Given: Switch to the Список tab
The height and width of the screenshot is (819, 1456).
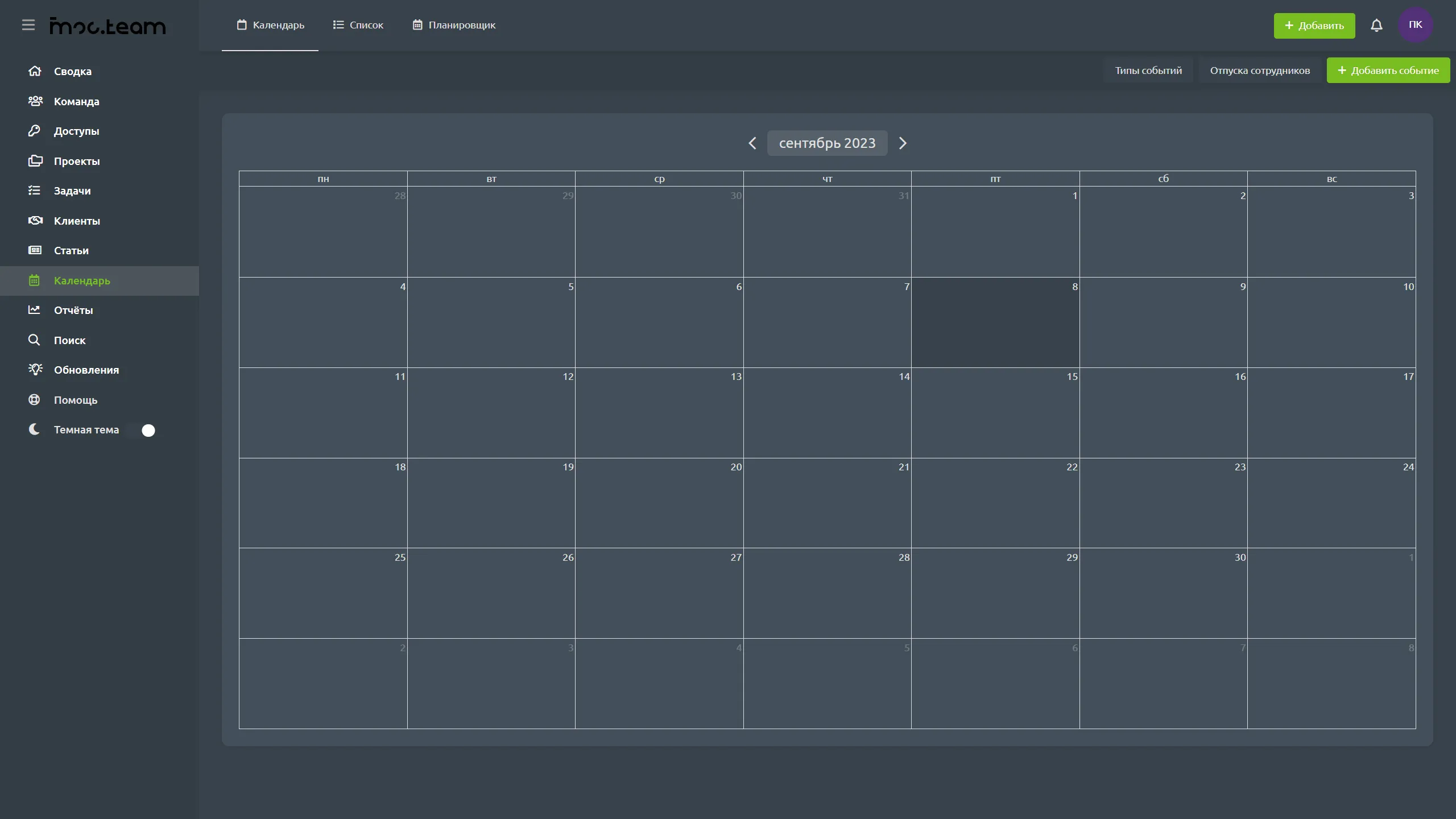Looking at the screenshot, I should pos(358,25).
